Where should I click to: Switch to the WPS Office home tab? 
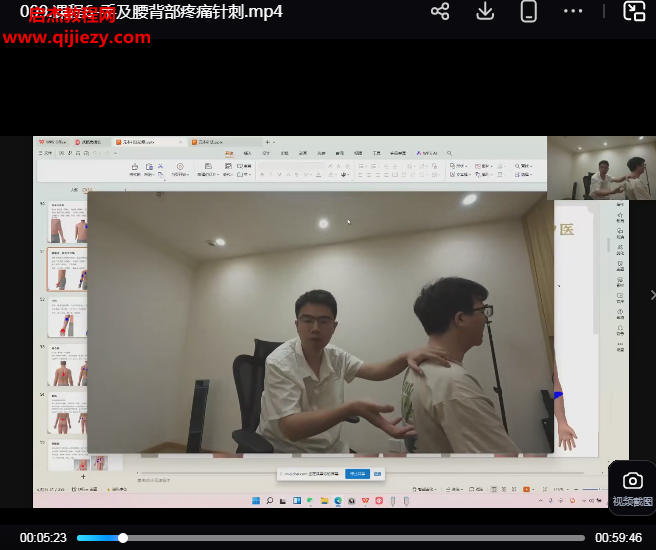(x=52, y=142)
